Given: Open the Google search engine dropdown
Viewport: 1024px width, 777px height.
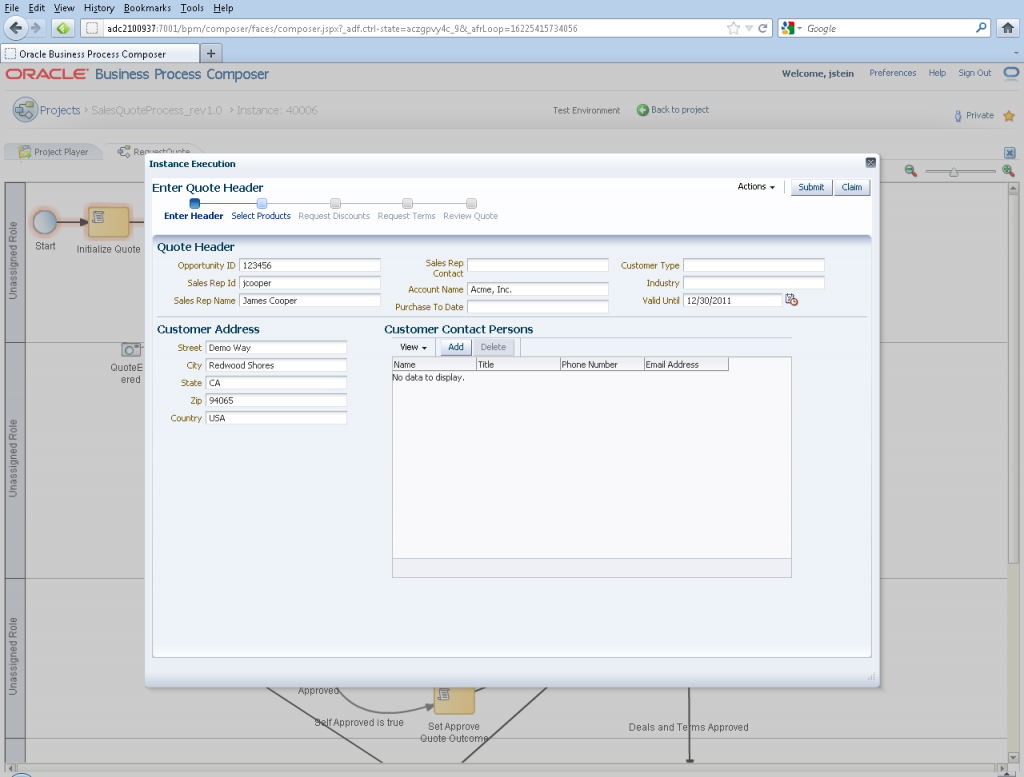Looking at the screenshot, I should 792,28.
